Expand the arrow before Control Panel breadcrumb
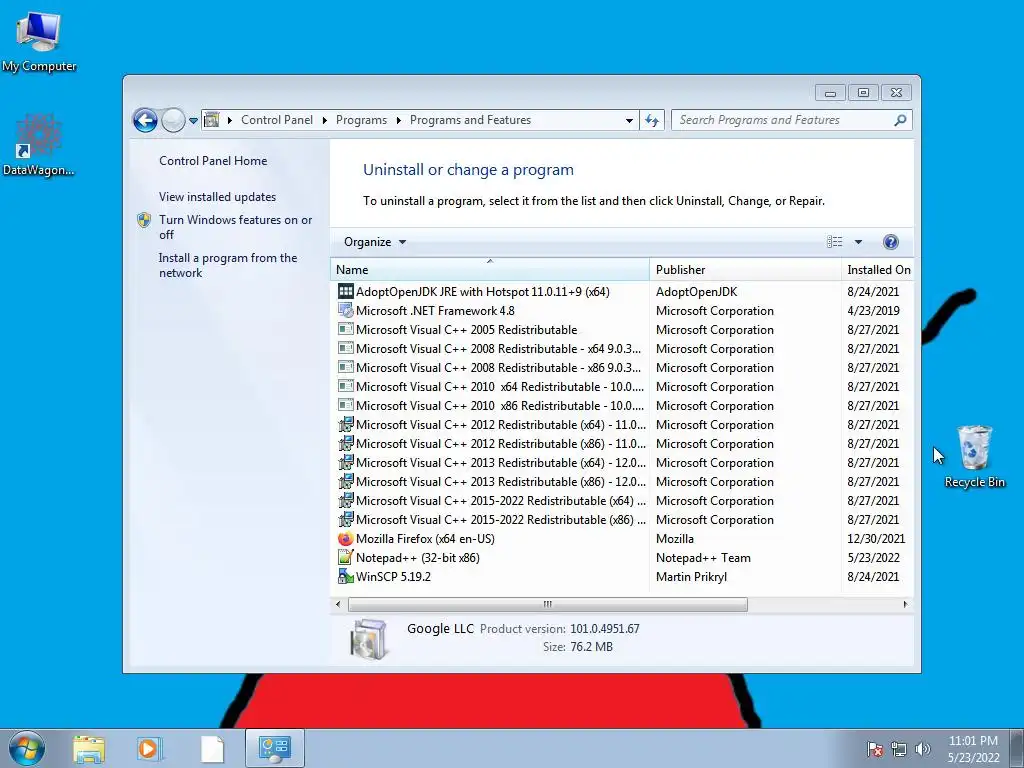This screenshot has width=1024, height=768. click(230, 120)
